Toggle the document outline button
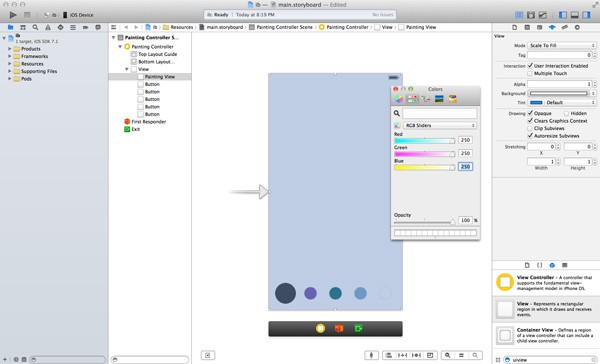 coord(208,355)
